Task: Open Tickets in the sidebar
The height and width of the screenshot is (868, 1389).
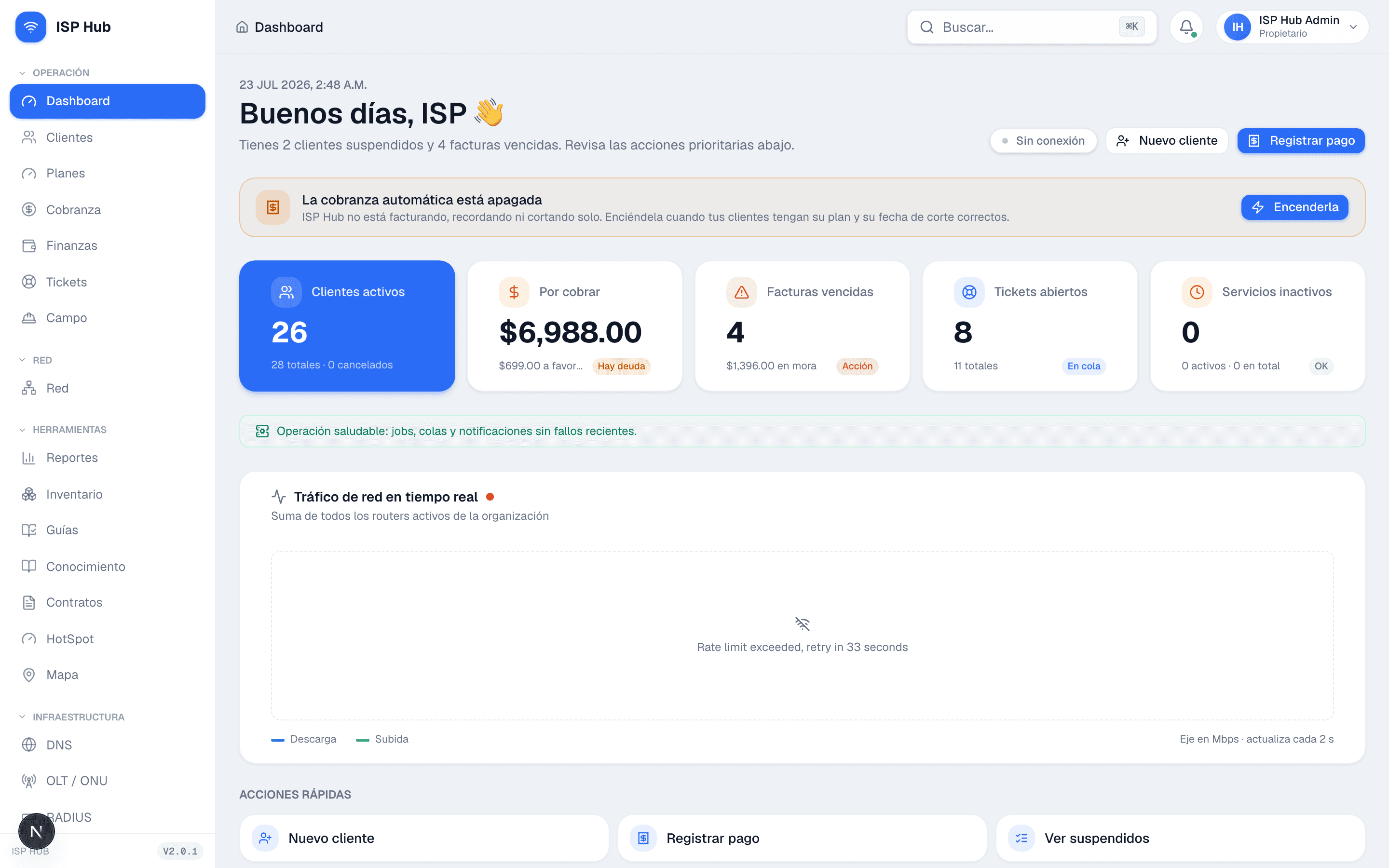Action: click(108, 282)
